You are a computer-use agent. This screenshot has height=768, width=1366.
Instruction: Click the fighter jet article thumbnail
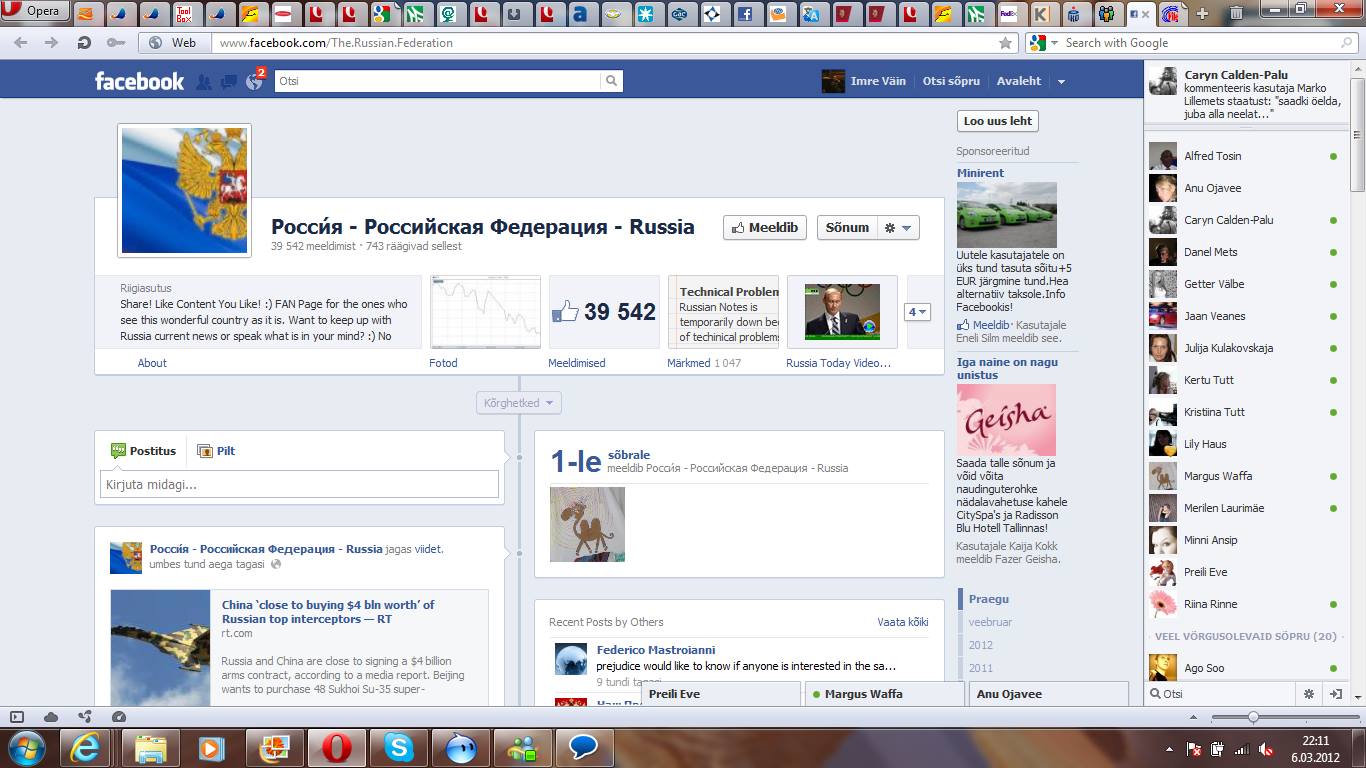pos(160,648)
